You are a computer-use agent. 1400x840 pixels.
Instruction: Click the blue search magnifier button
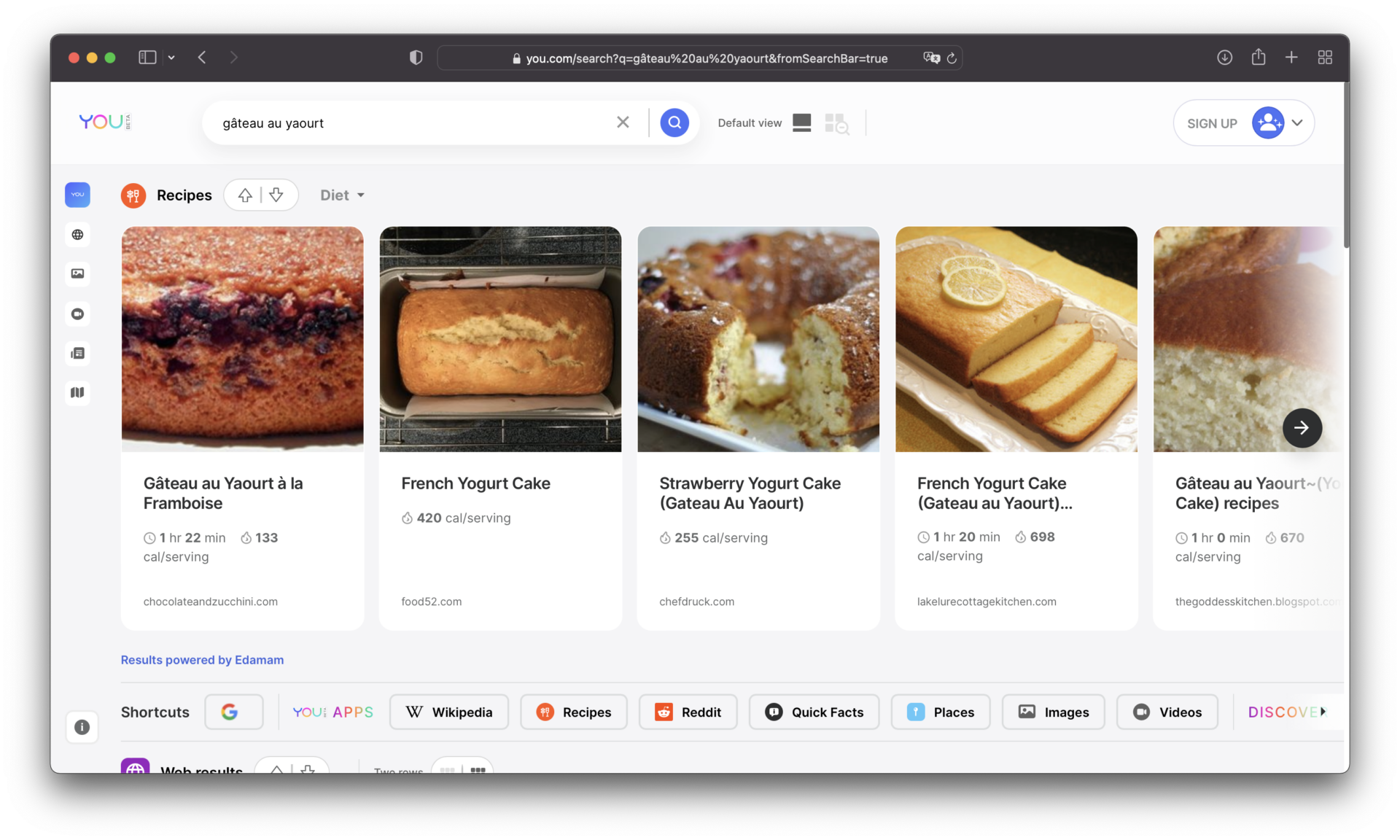pyautogui.click(x=674, y=122)
